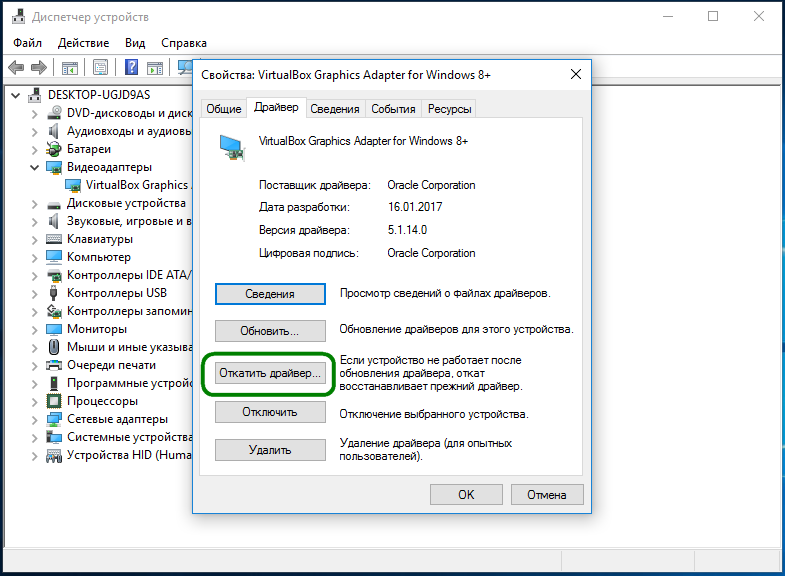Click the Device Manager title bar icon
785x576 pixels.
[19, 17]
